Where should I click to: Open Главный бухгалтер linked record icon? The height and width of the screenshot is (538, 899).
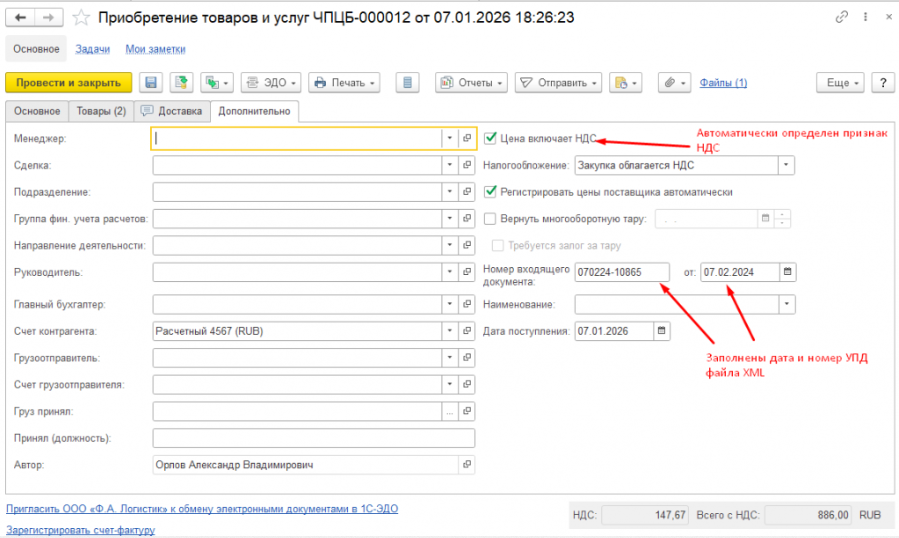[467, 304]
